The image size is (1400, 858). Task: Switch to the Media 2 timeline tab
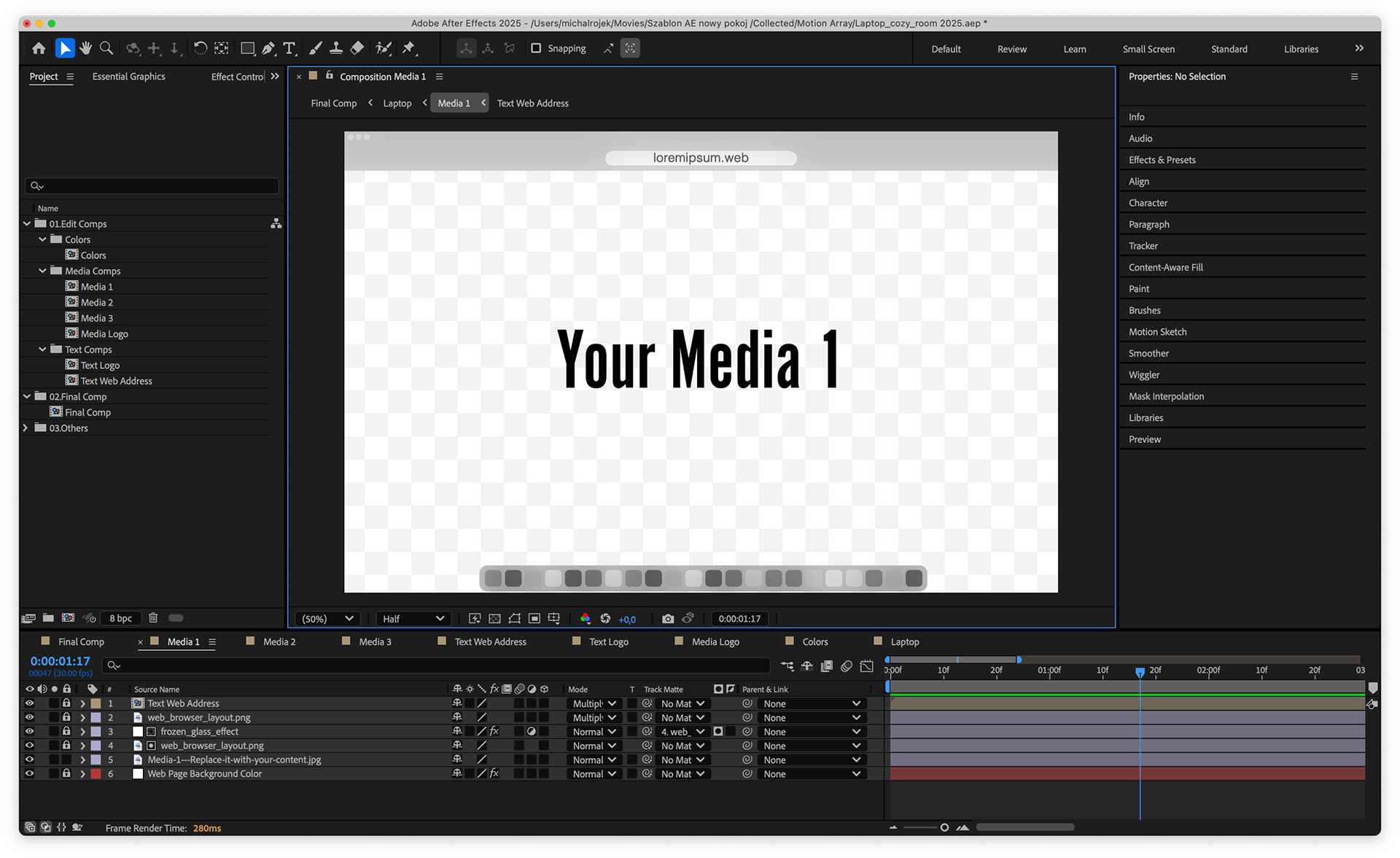point(279,642)
